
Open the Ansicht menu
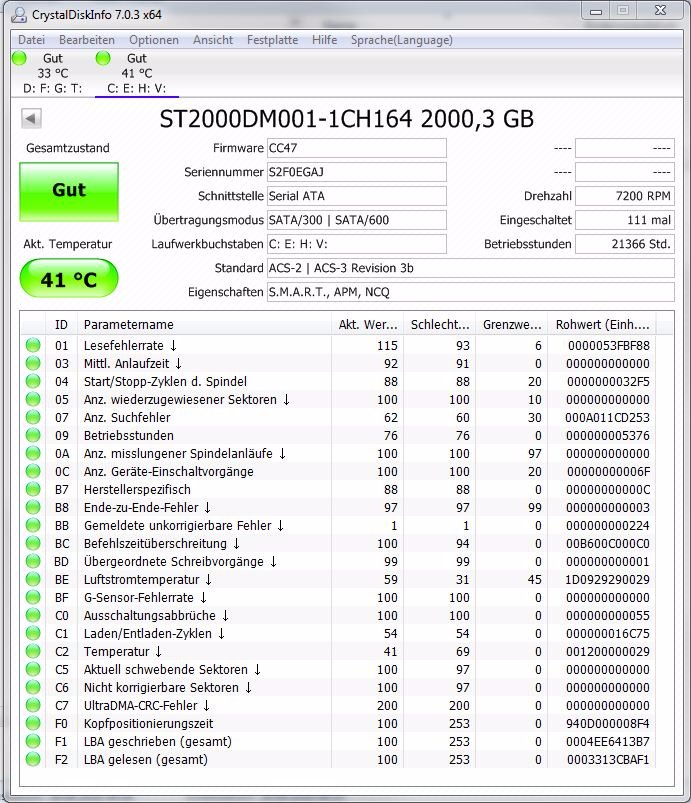[x=213, y=40]
